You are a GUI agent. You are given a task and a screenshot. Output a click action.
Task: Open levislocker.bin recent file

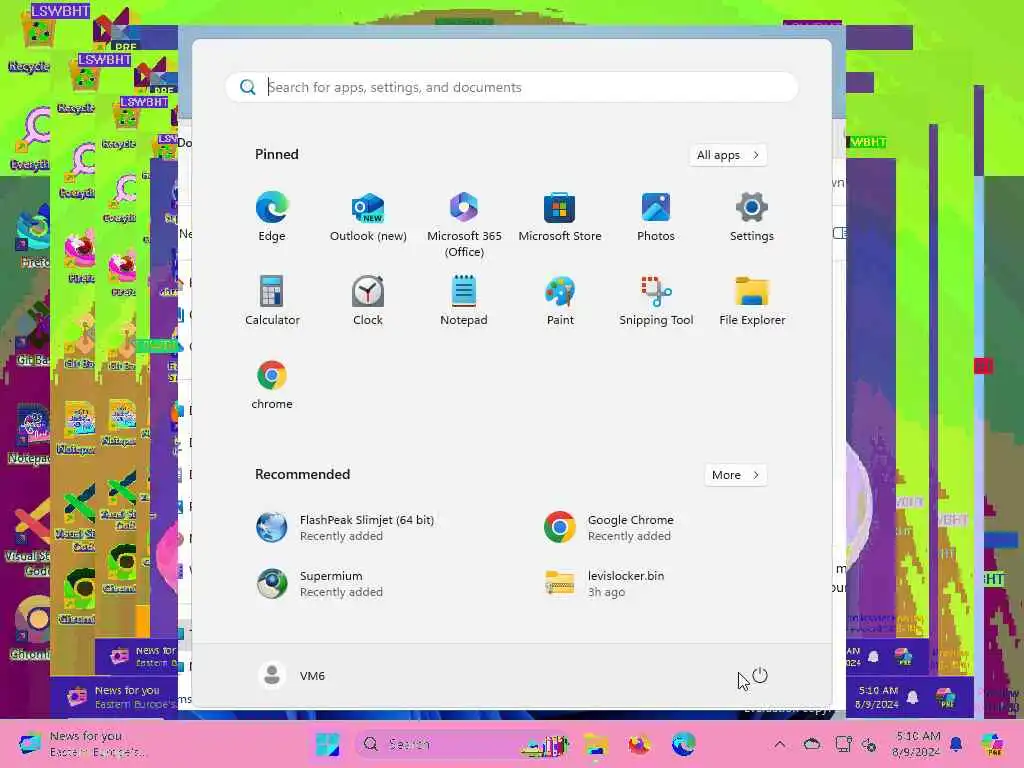tap(604, 584)
